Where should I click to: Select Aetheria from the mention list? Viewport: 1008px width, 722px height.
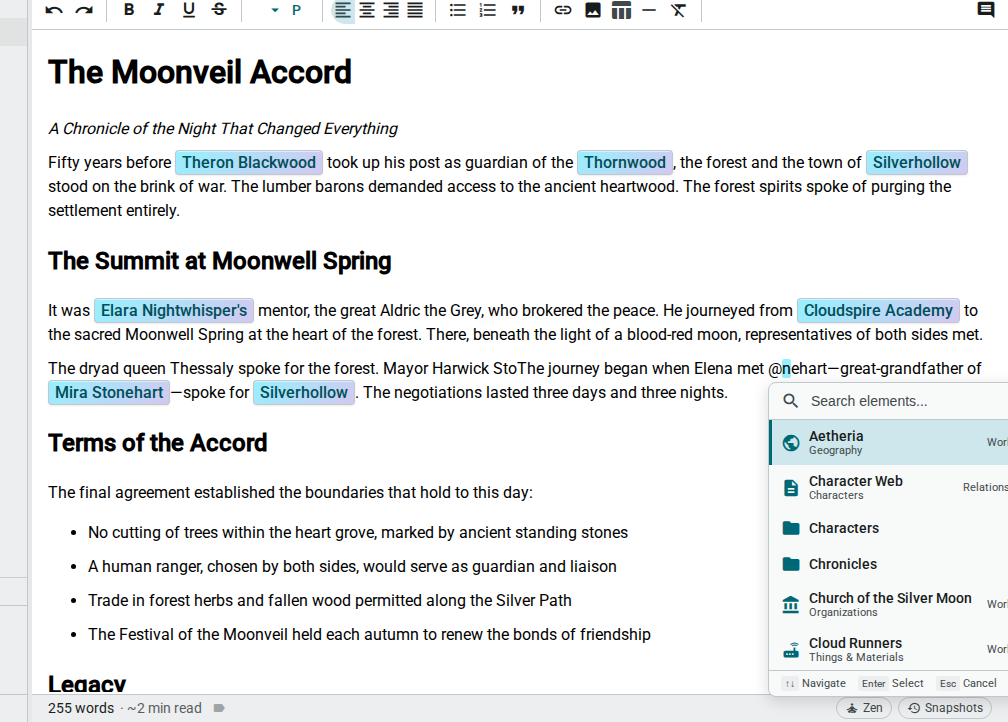(x=889, y=442)
